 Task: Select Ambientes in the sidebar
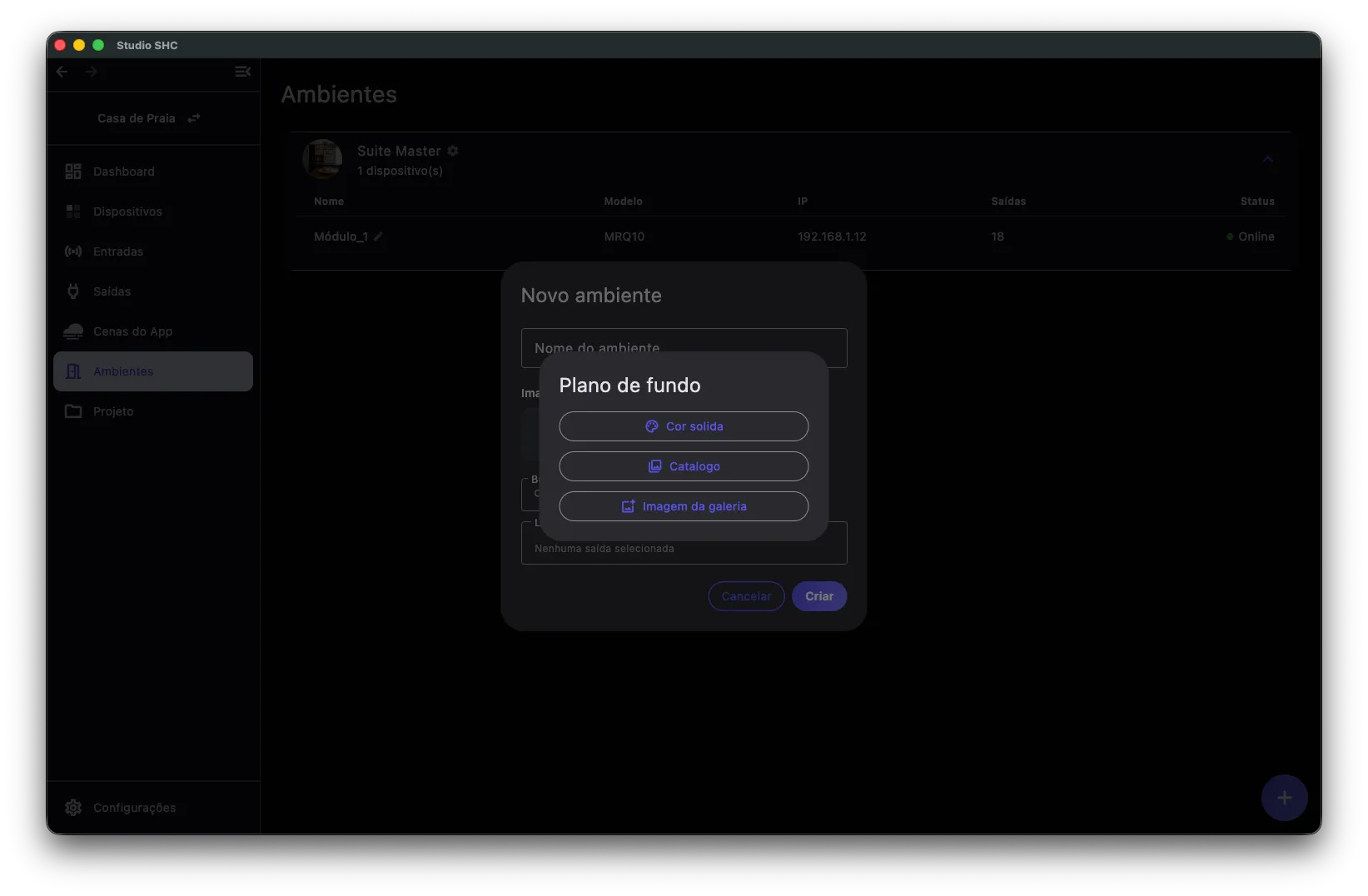153,371
